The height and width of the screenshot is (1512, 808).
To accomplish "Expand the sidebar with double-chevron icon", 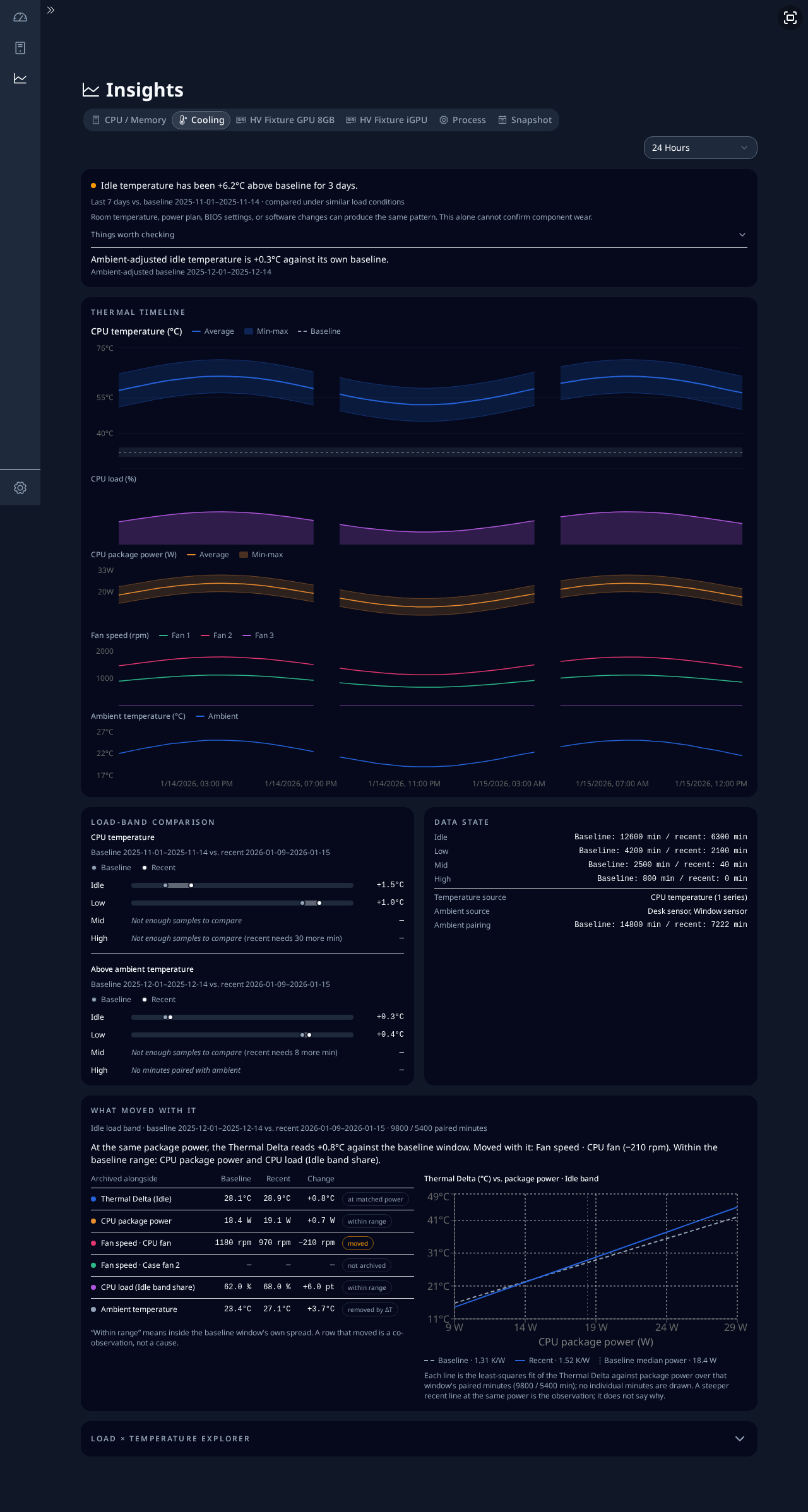I will (x=51, y=10).
